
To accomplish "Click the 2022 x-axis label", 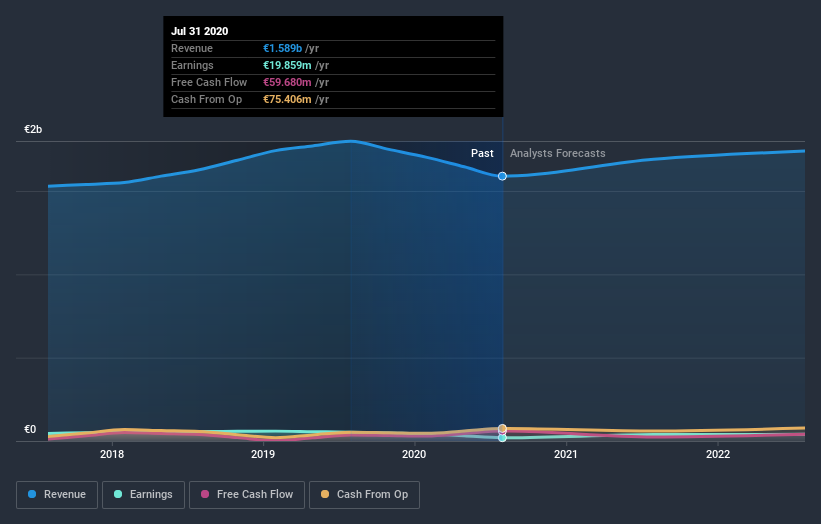I will [718, 454].
